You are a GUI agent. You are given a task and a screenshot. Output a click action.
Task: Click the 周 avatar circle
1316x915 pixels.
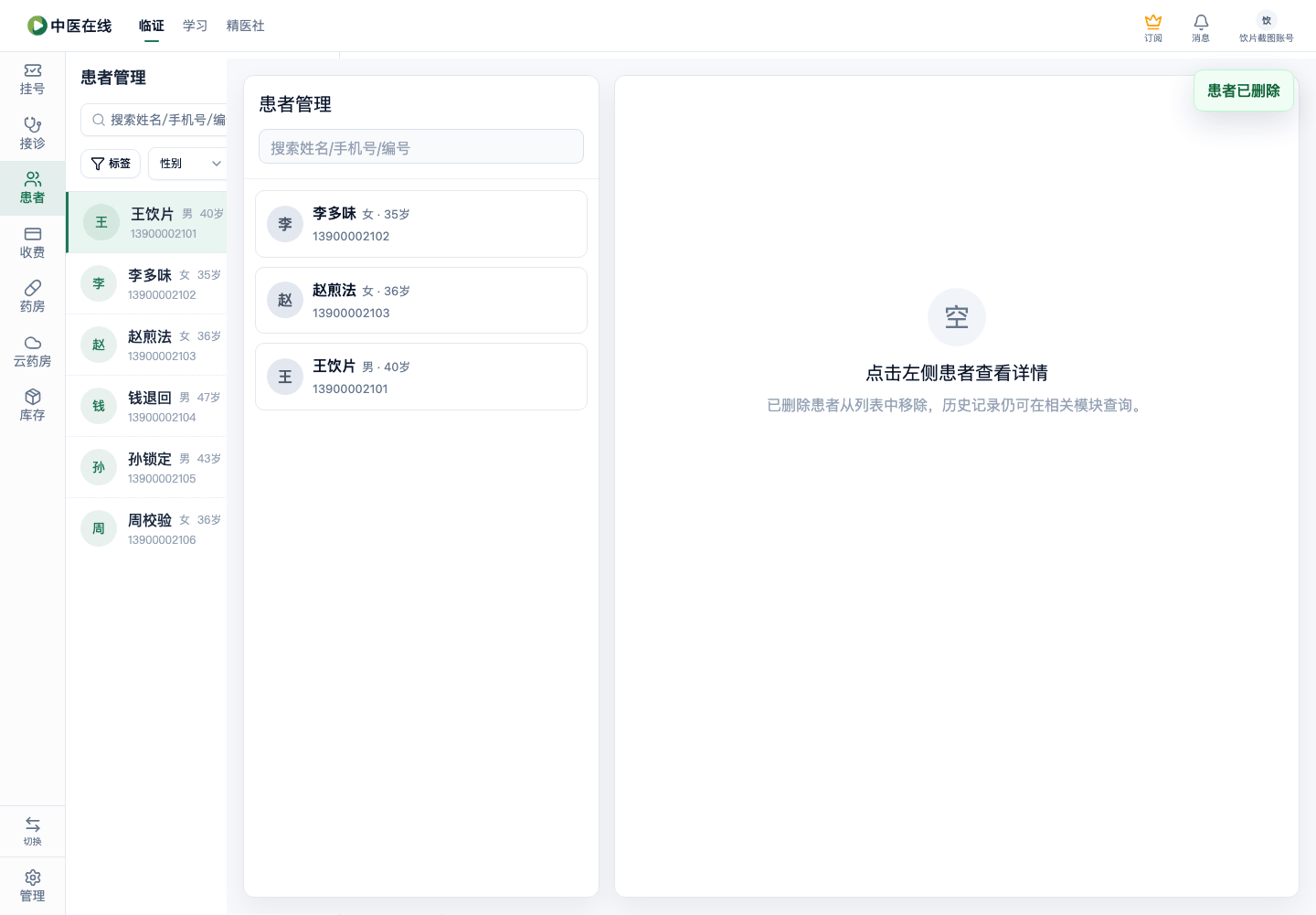[x=99, y=528]
